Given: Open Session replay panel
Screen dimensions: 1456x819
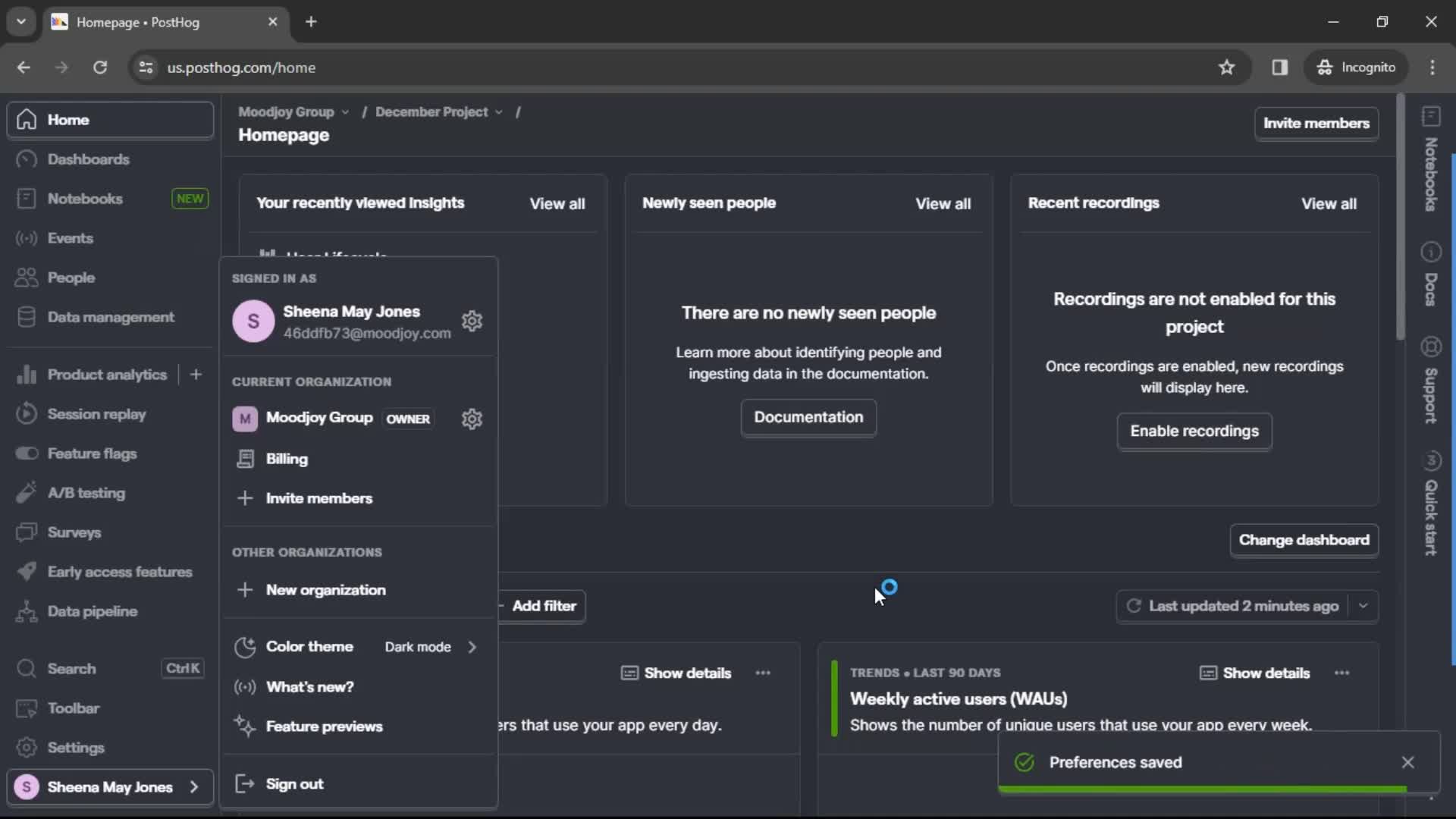Looking at the screenshot, I should 97,413.
